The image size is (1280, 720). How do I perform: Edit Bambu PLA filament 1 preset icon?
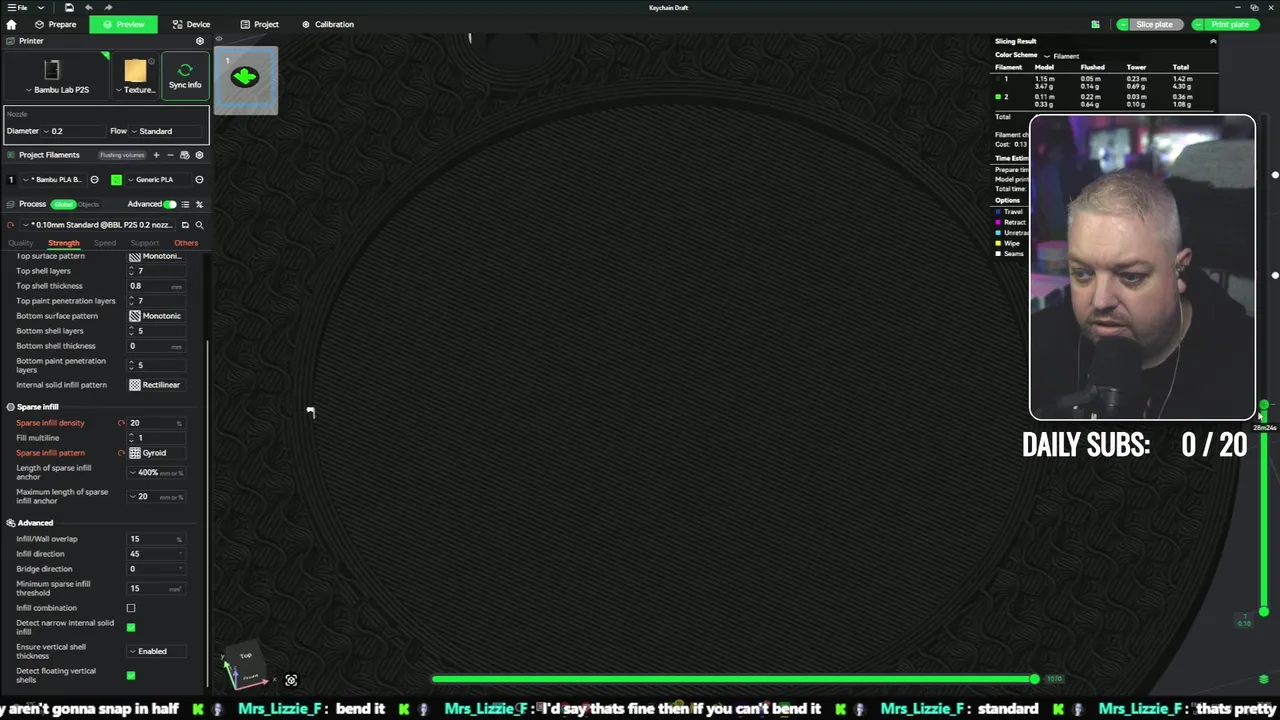(94, 180)
